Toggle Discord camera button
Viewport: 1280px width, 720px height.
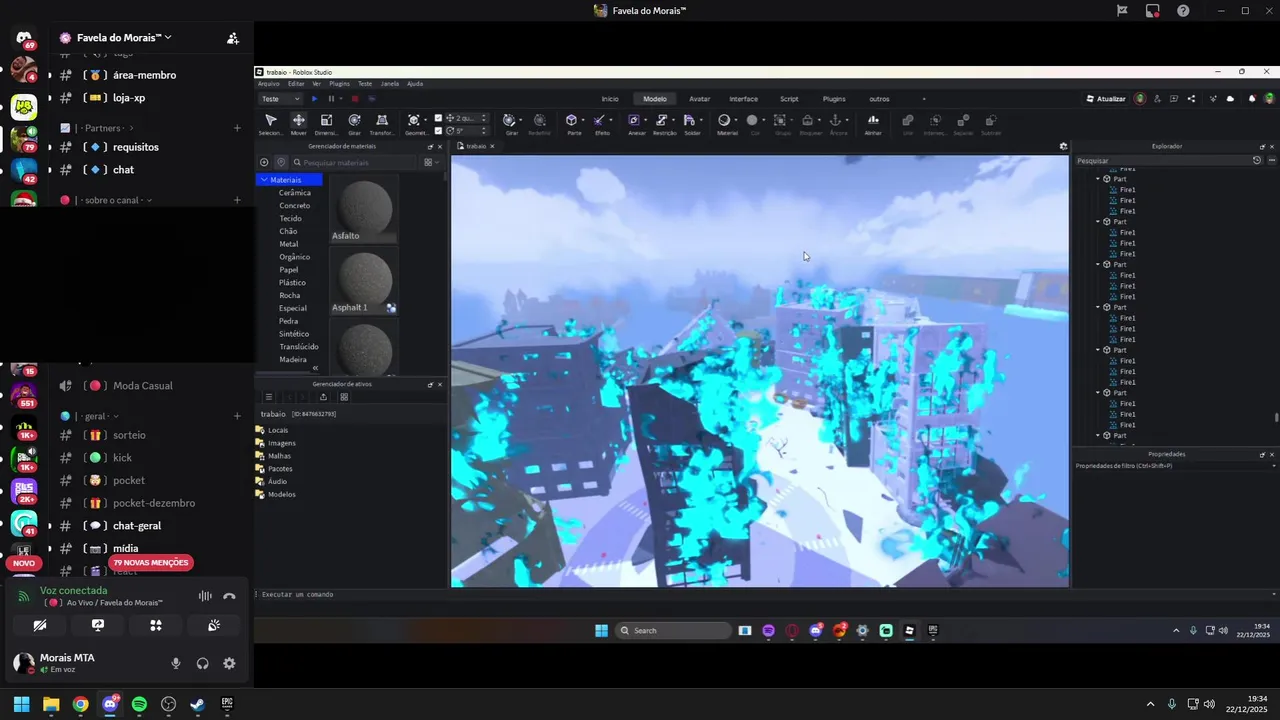39,625
